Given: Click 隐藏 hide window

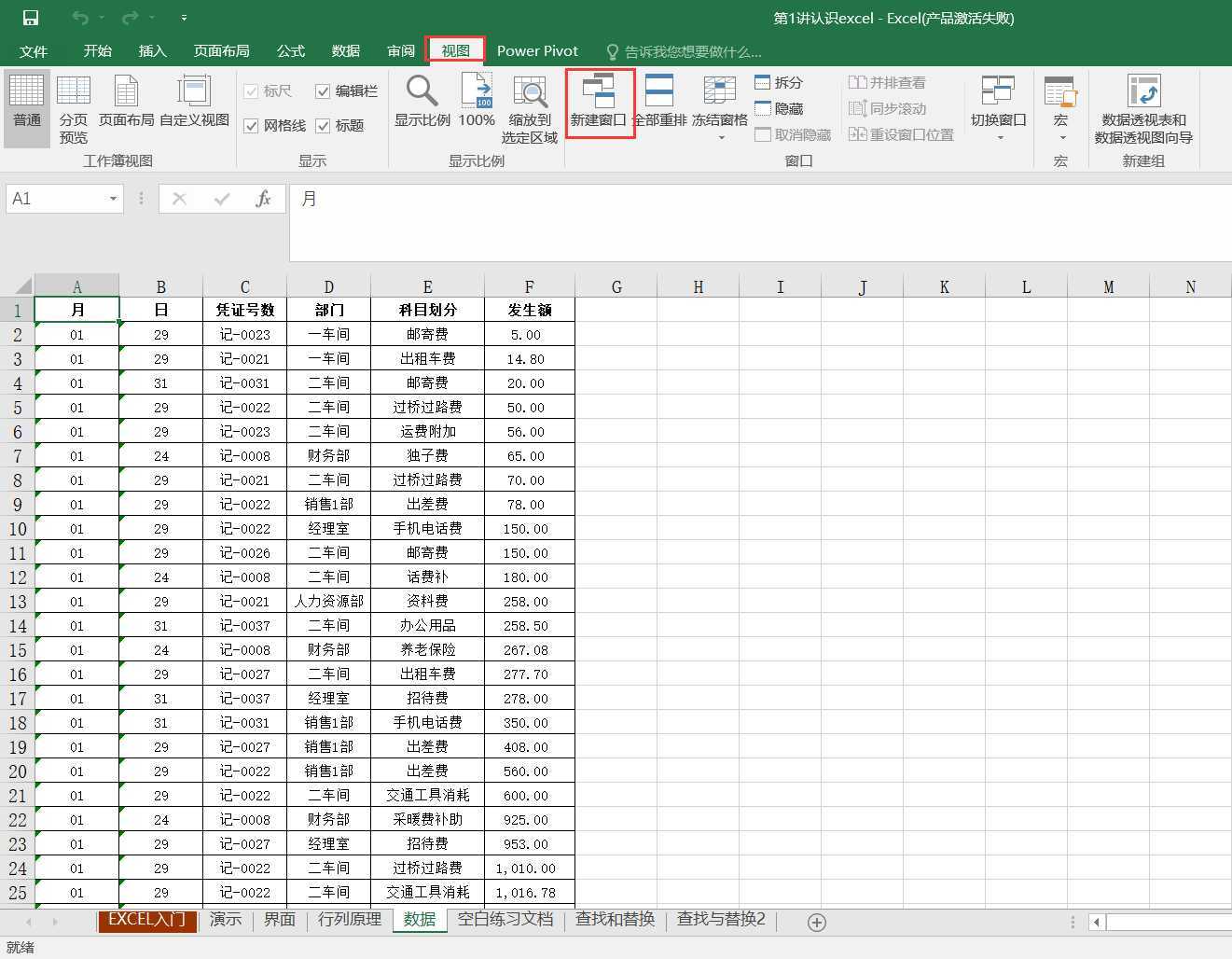Looking at the screenshot, I should pyautogui.click(x=778, y=108).
